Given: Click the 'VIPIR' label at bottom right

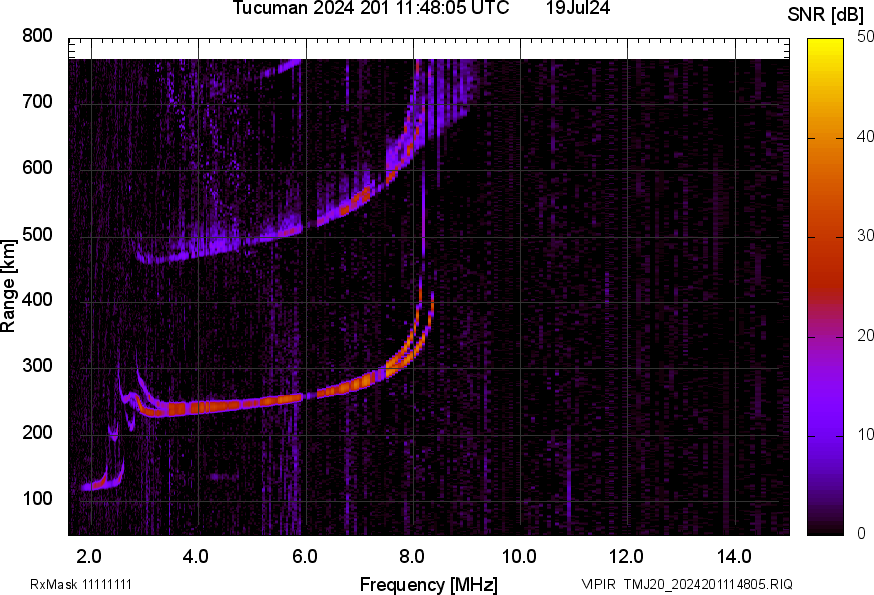Looking at the screenshot, I should click(600, 581).
